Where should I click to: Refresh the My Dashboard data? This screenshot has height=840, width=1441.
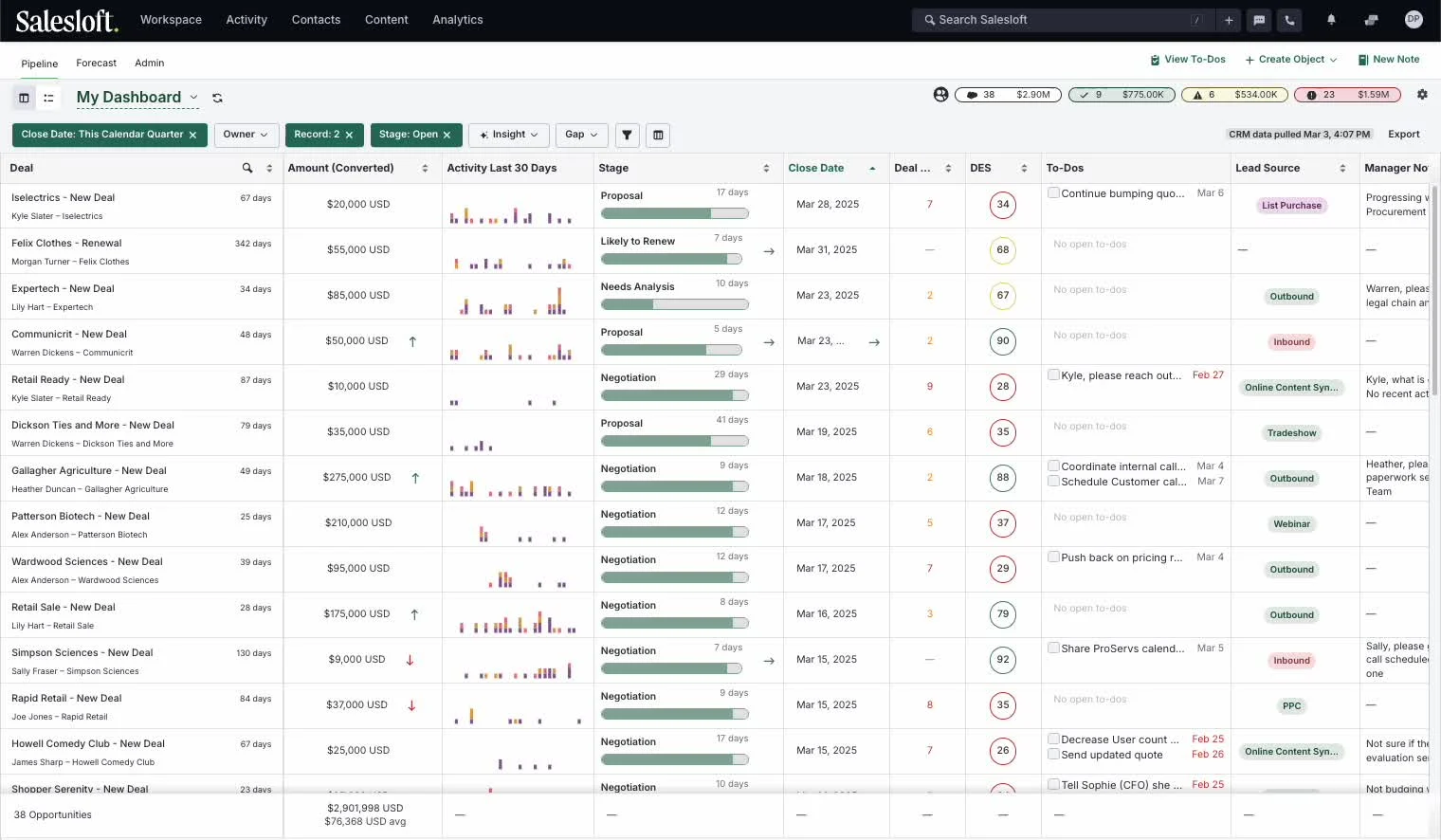click(x=217, y=98)
